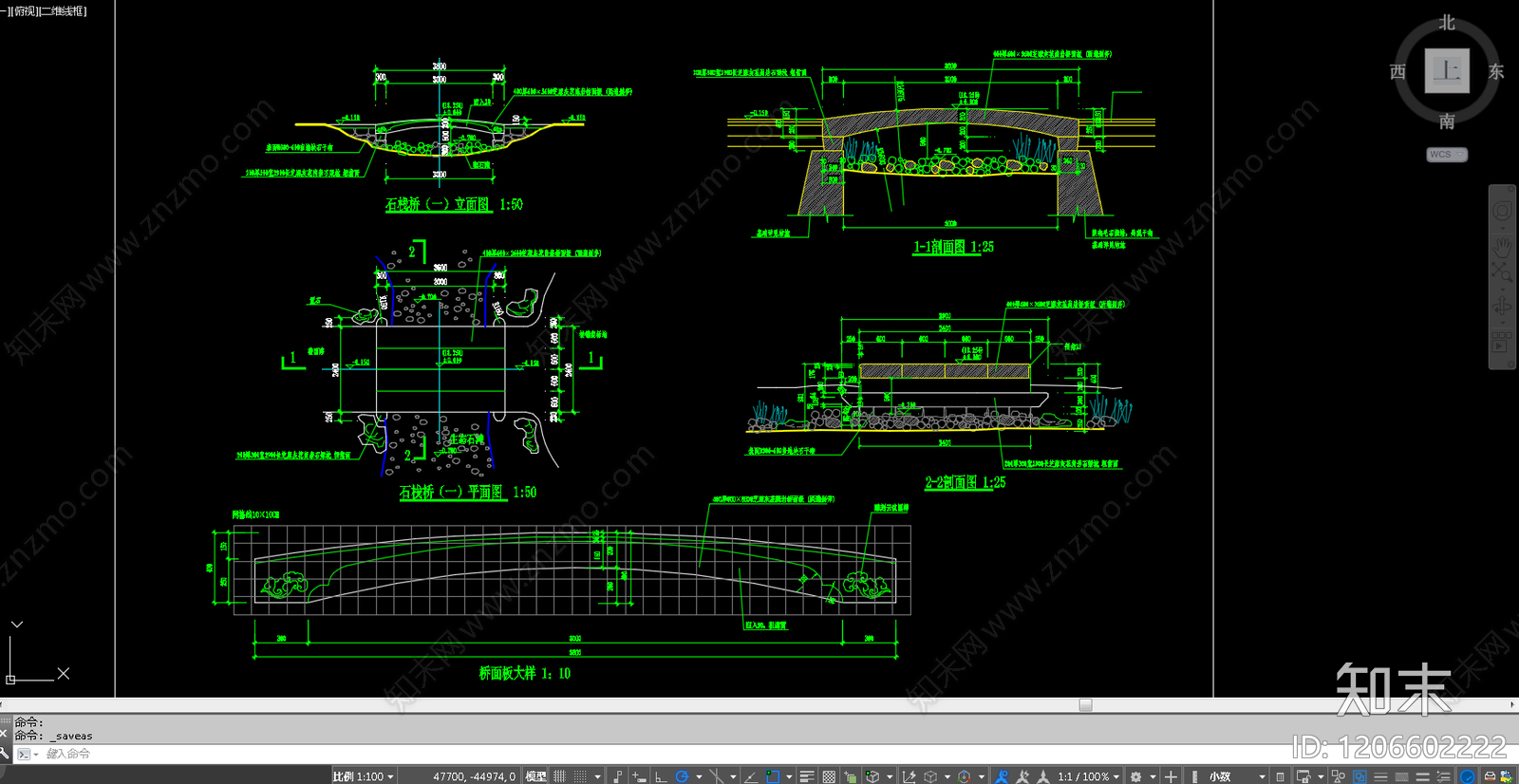Toggle ortho mode in status bar
The width and height of the screenshot is (1519, 784).
coord(661,776)
